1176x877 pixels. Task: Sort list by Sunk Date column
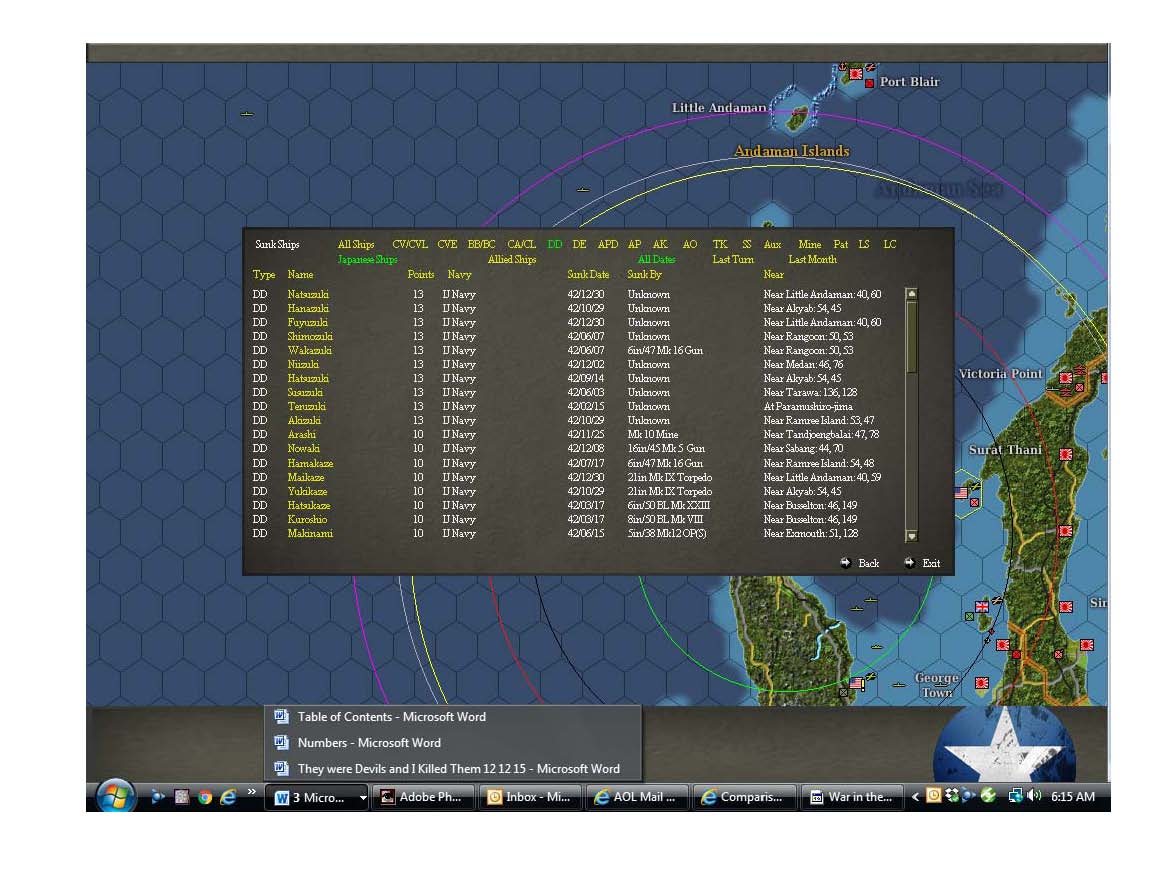588,275
